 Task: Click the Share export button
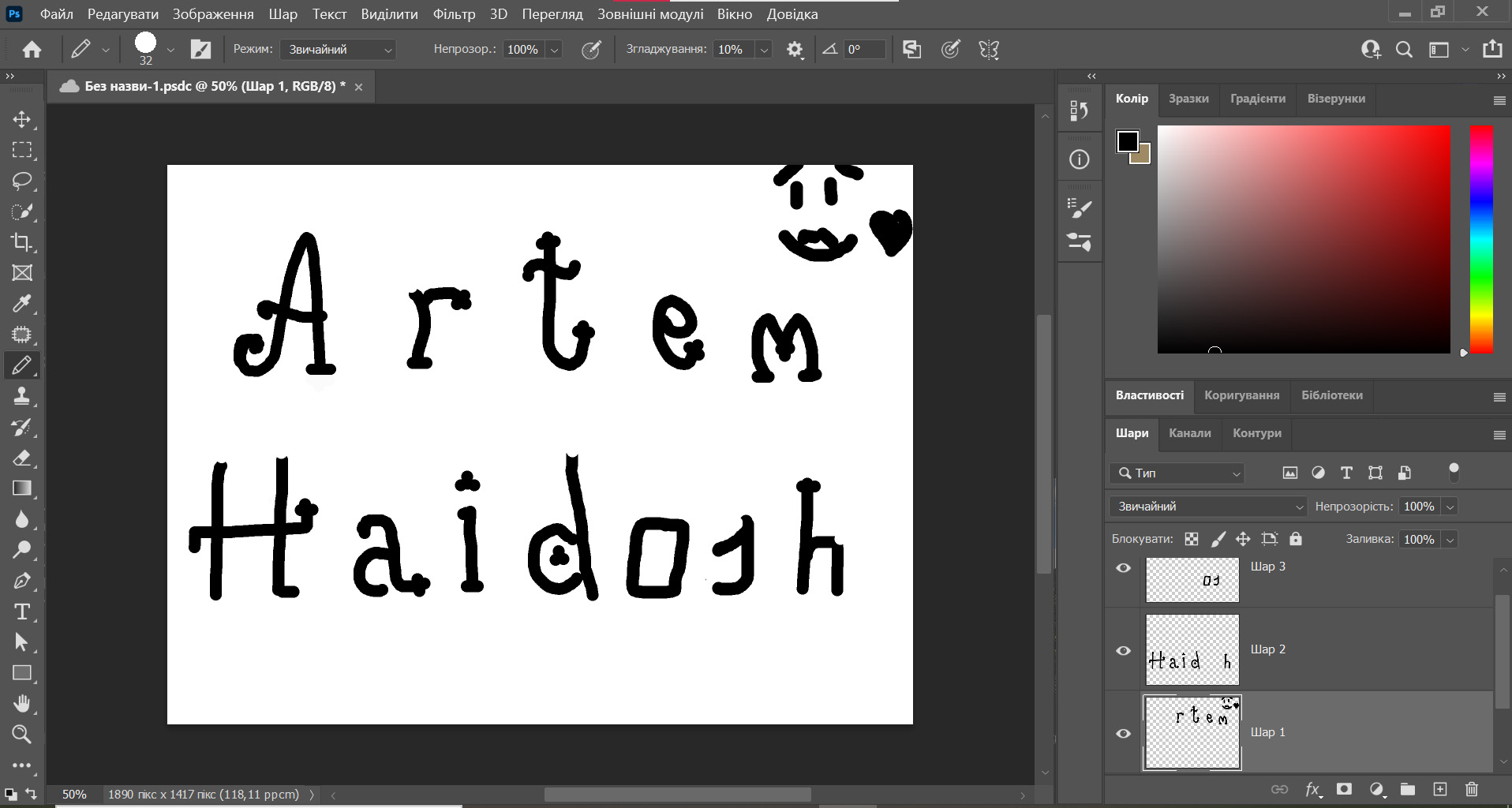(1492, 49)
